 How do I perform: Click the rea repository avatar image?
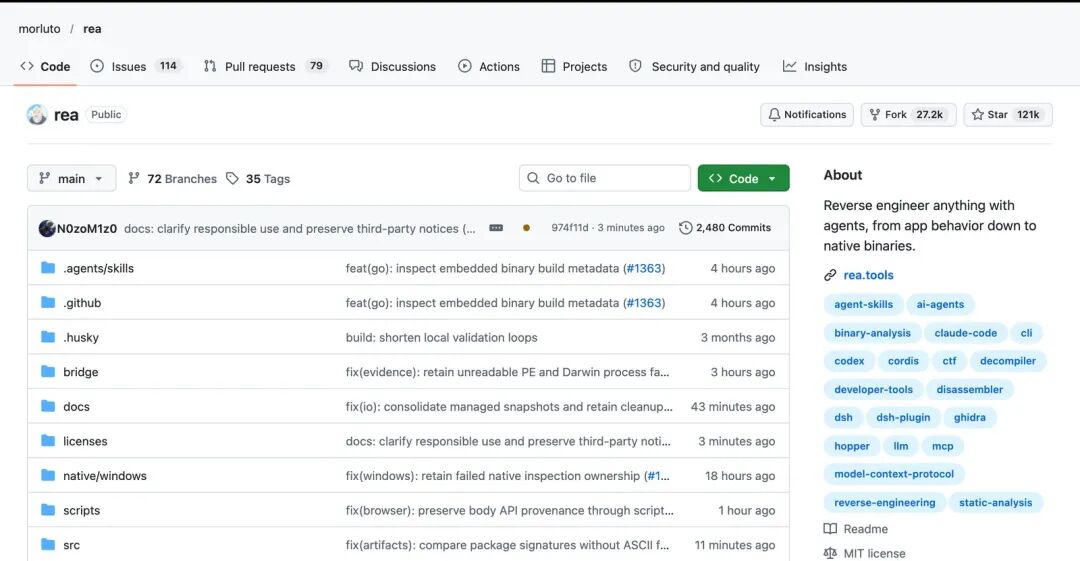click(37, 114)
